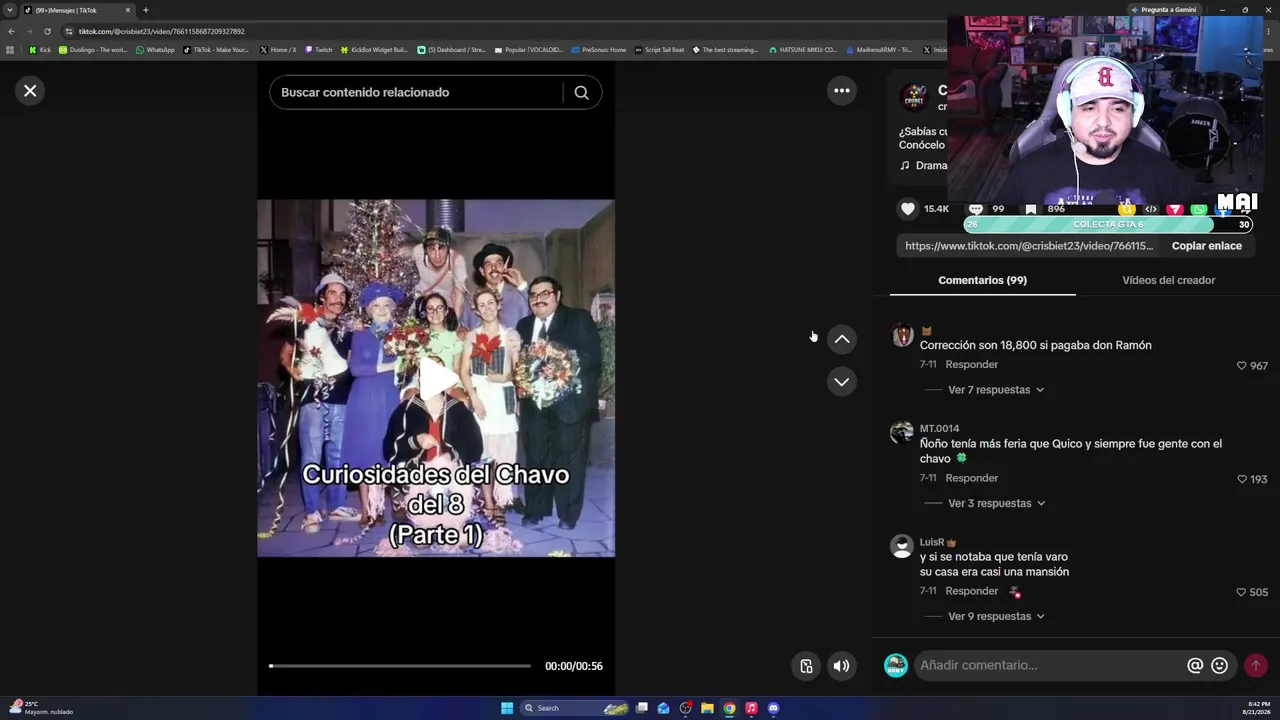Viewport: 1280px width, 720px height.
Task: Reply to LuisR's comment
Action: [x=972, y=592]
